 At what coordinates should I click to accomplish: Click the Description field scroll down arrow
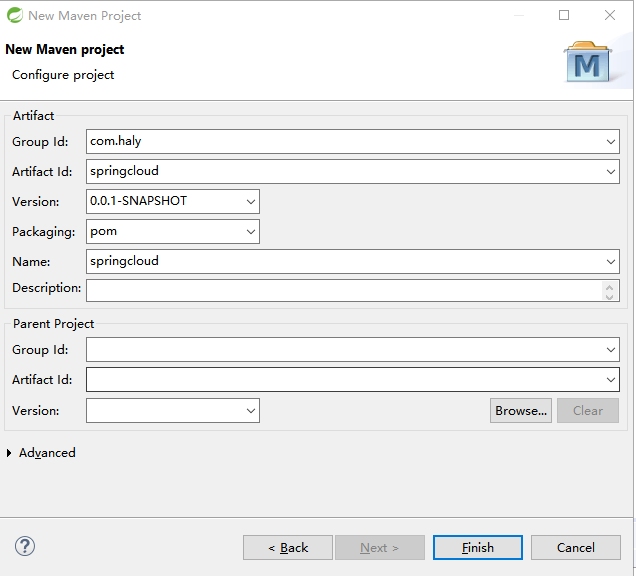point(609,297)
